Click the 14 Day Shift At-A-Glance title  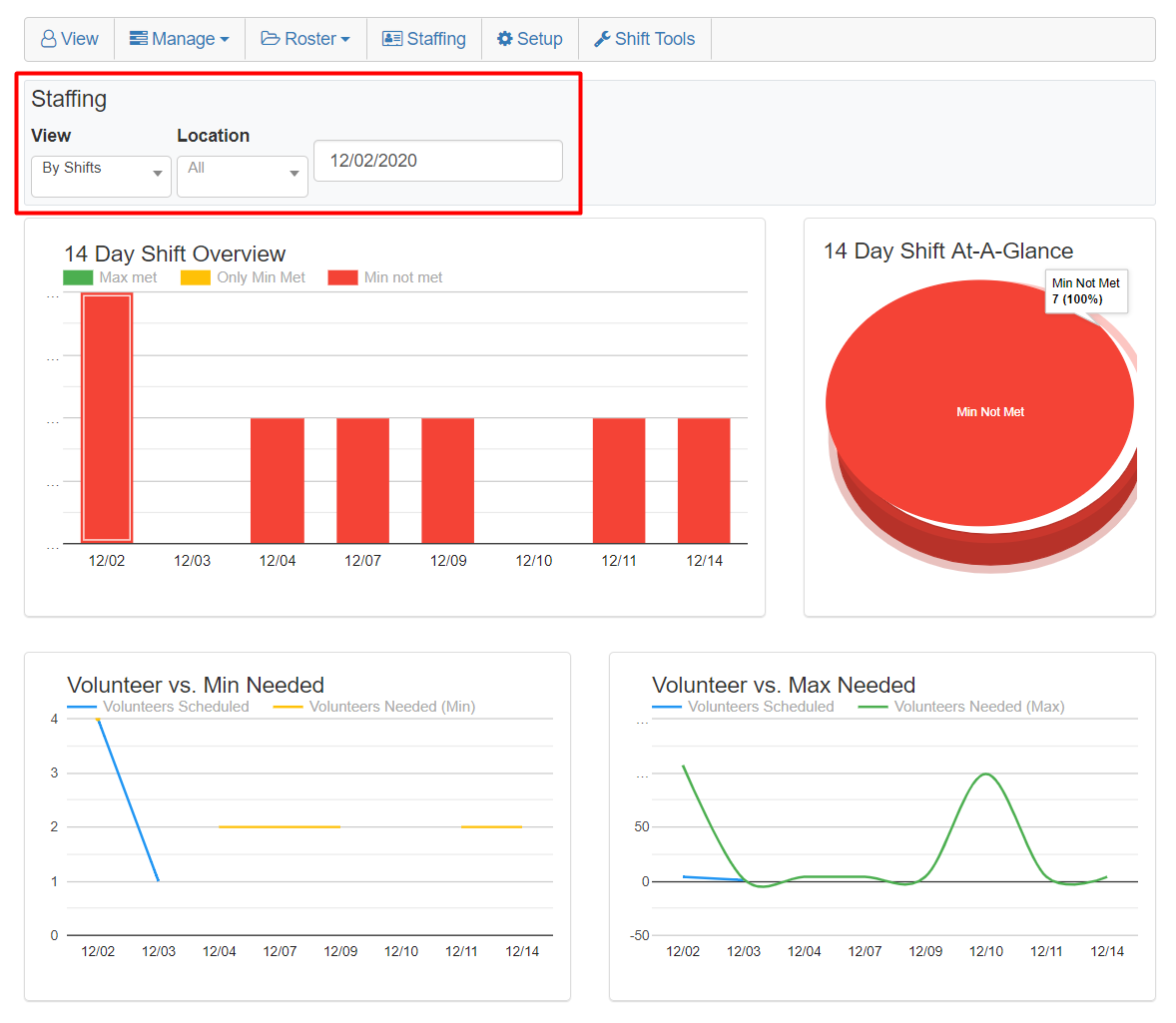tap(948, 251)
